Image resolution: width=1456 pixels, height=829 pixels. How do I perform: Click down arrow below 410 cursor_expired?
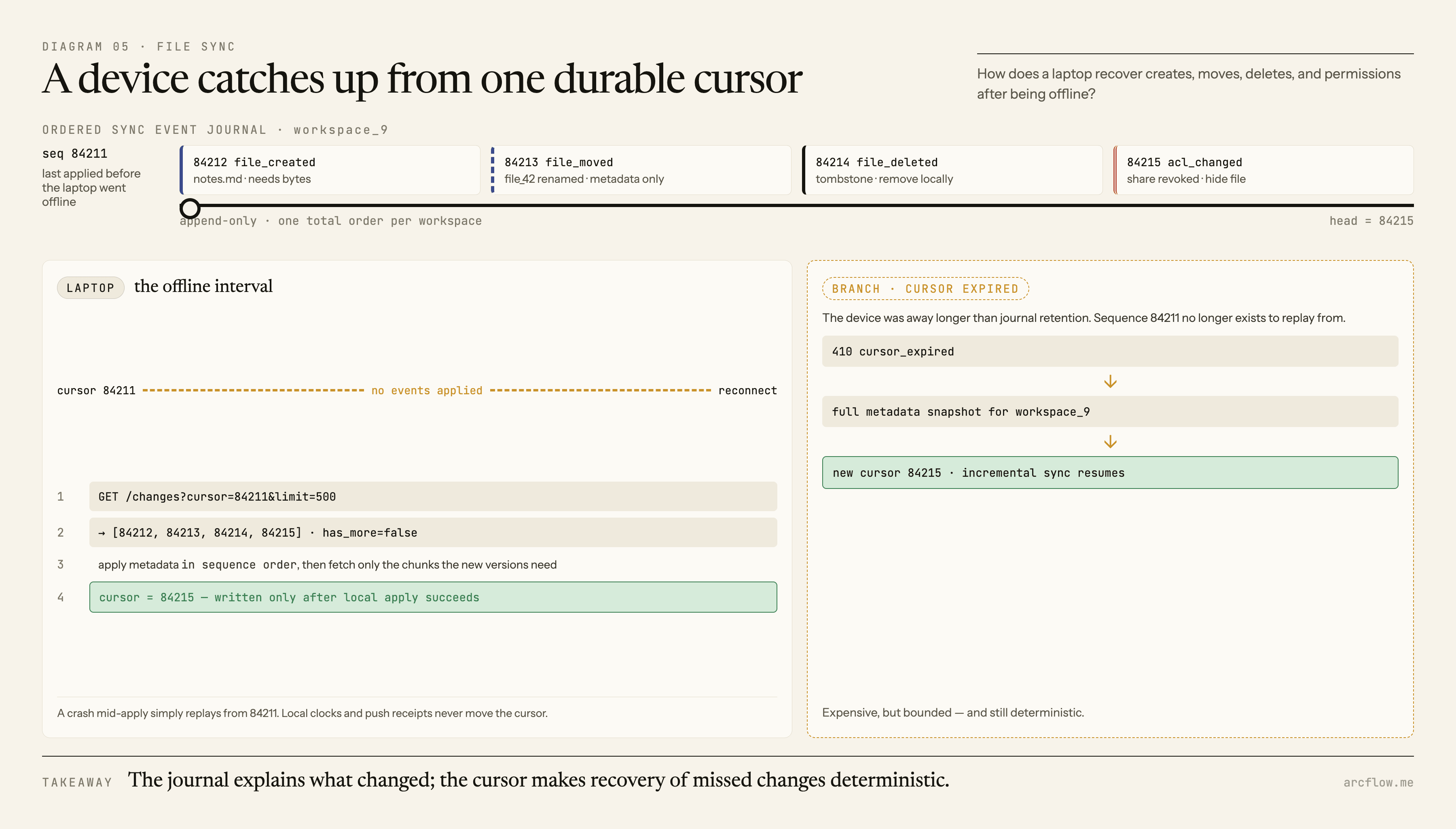1110,381
